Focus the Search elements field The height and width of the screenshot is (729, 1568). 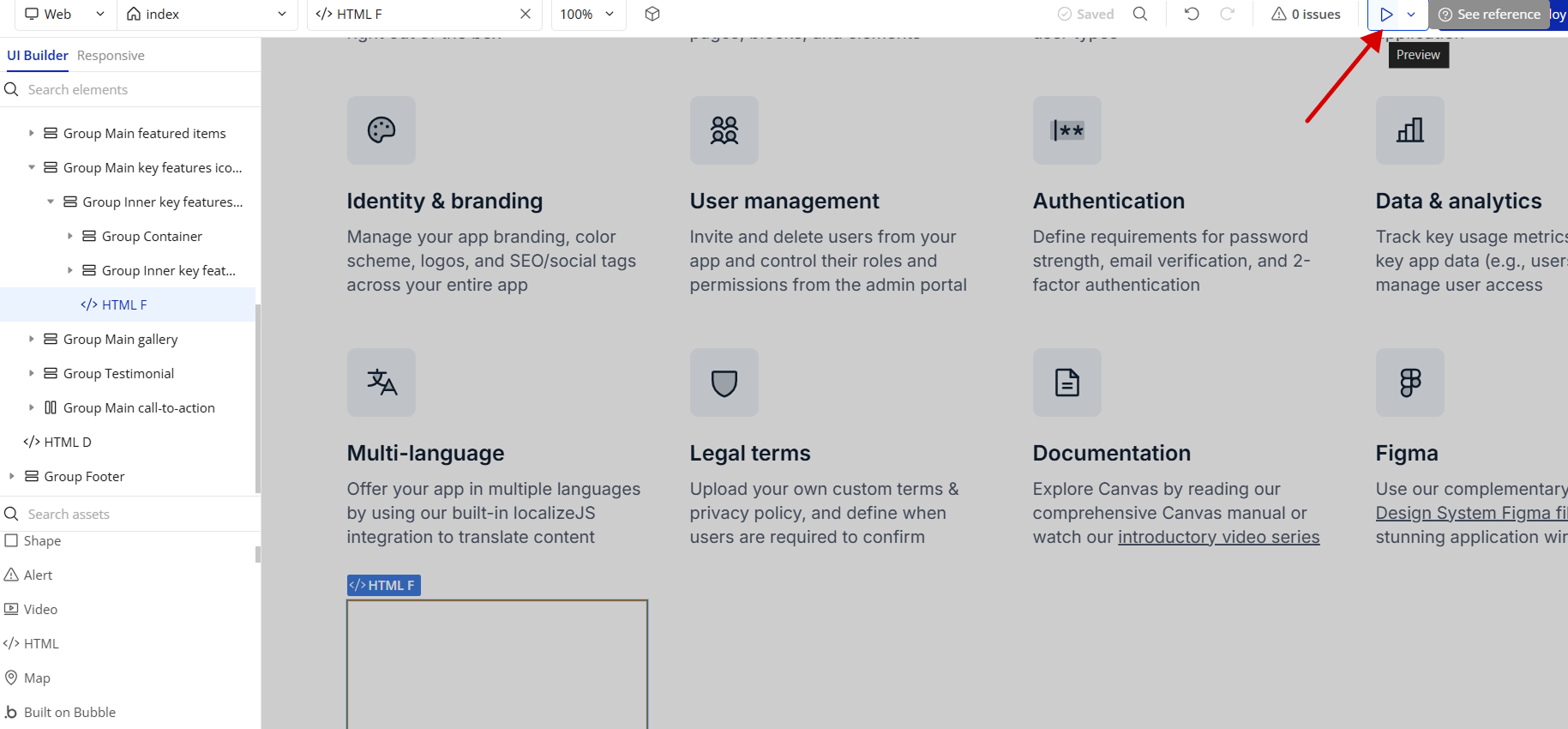click(x=130, y=89)
